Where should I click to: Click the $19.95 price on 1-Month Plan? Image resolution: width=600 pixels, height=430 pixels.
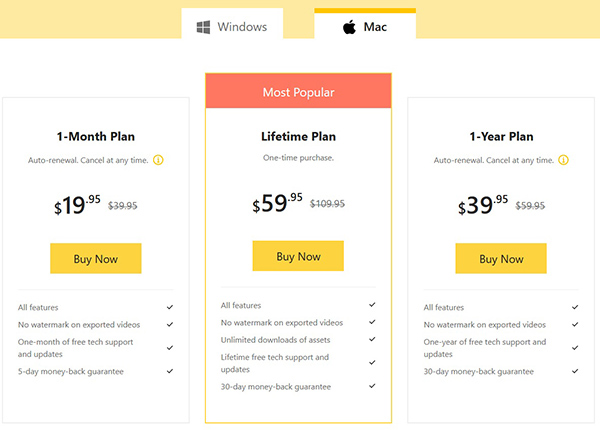click(x=77, y=205)
